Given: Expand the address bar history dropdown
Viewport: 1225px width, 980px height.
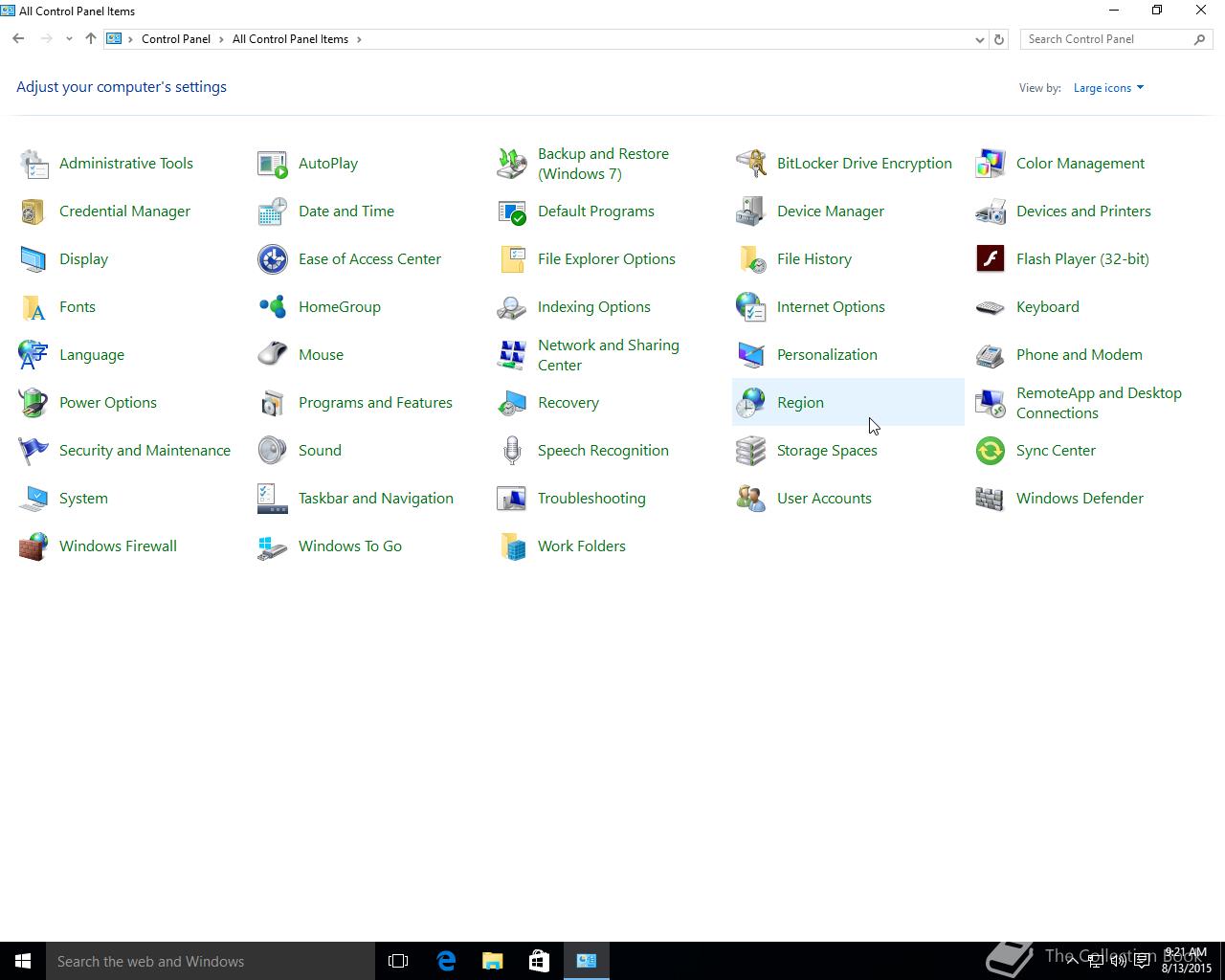Looking at the screenshot, I should tap(979, 39).
